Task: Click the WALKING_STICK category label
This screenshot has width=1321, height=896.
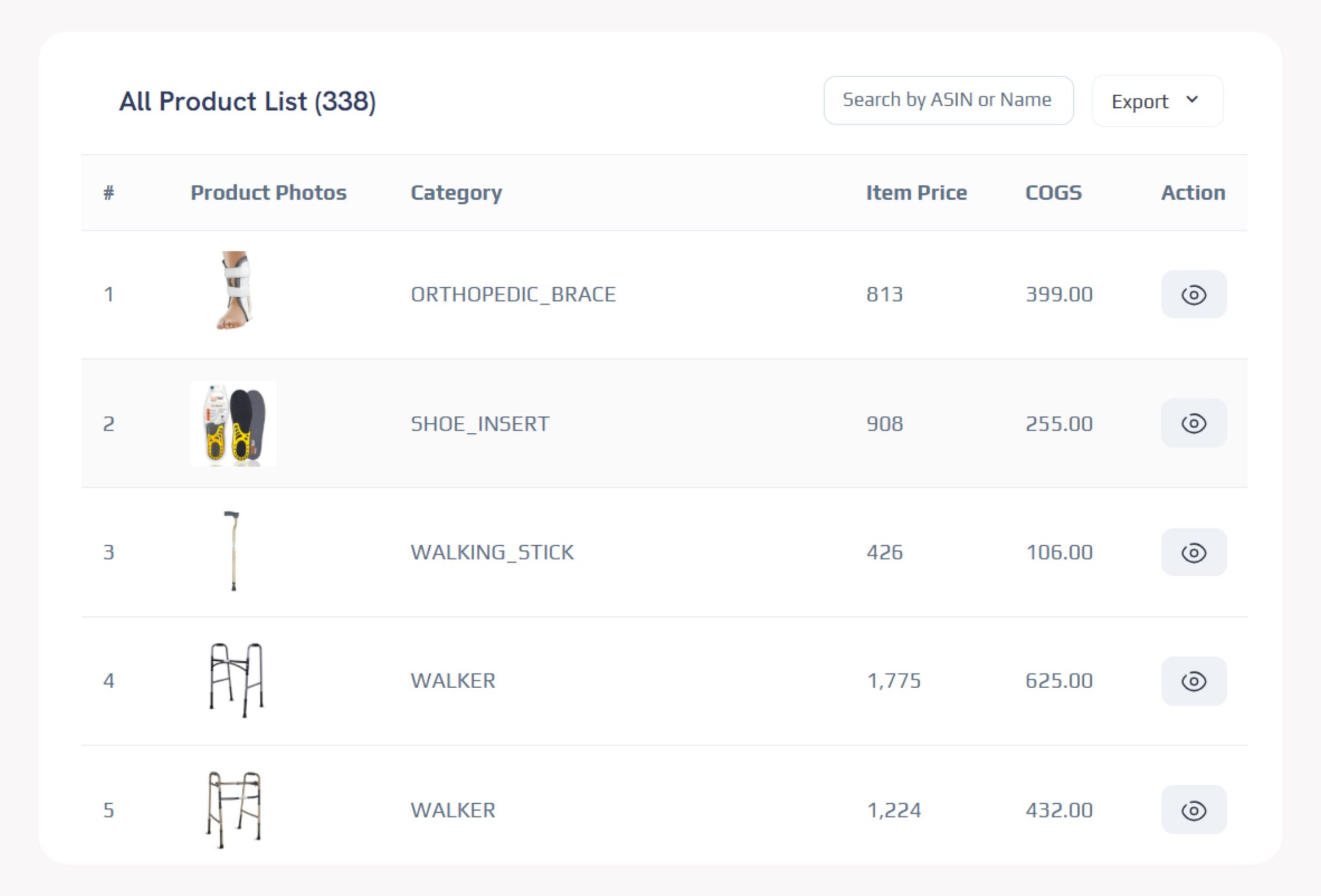Action: (x=492, y=552)
